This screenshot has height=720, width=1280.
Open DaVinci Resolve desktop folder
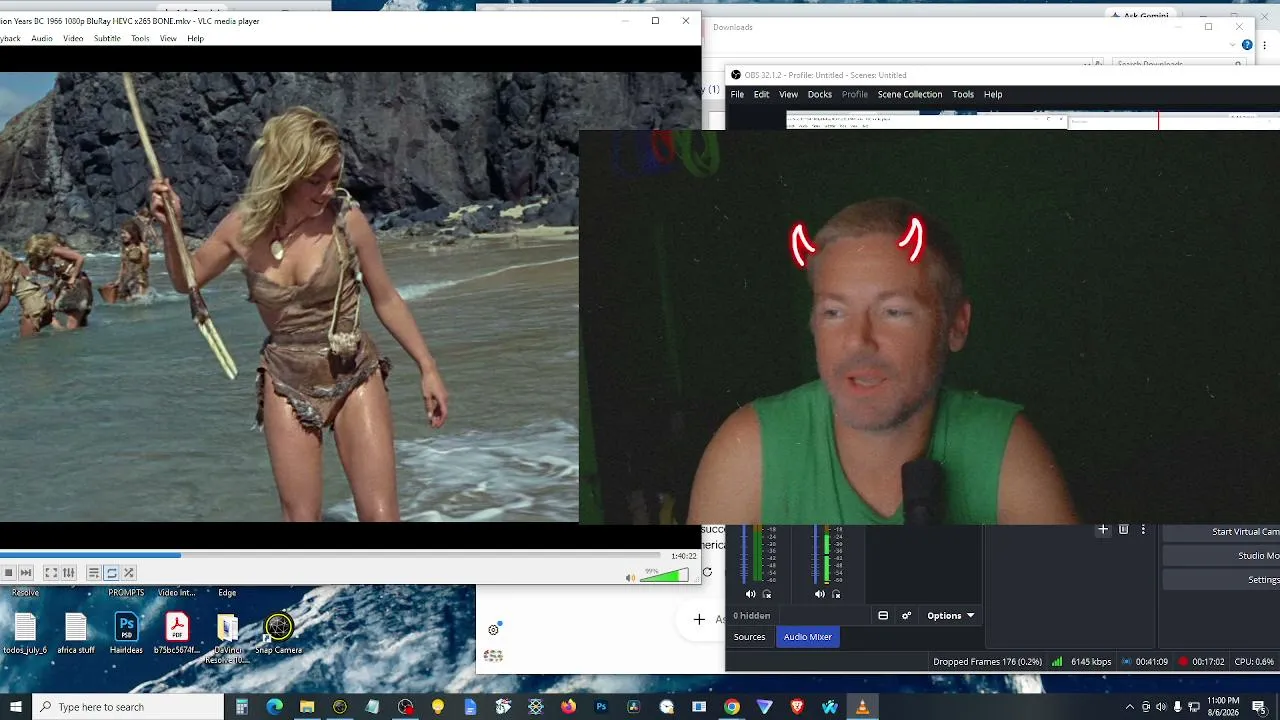[228, 639]
